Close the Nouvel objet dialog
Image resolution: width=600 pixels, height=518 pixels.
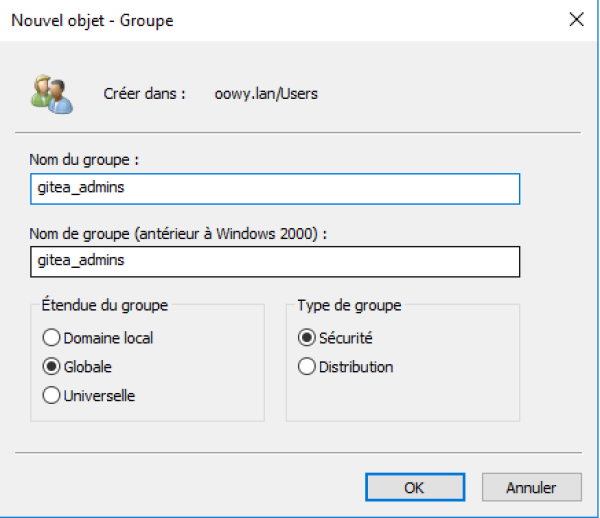575,20
